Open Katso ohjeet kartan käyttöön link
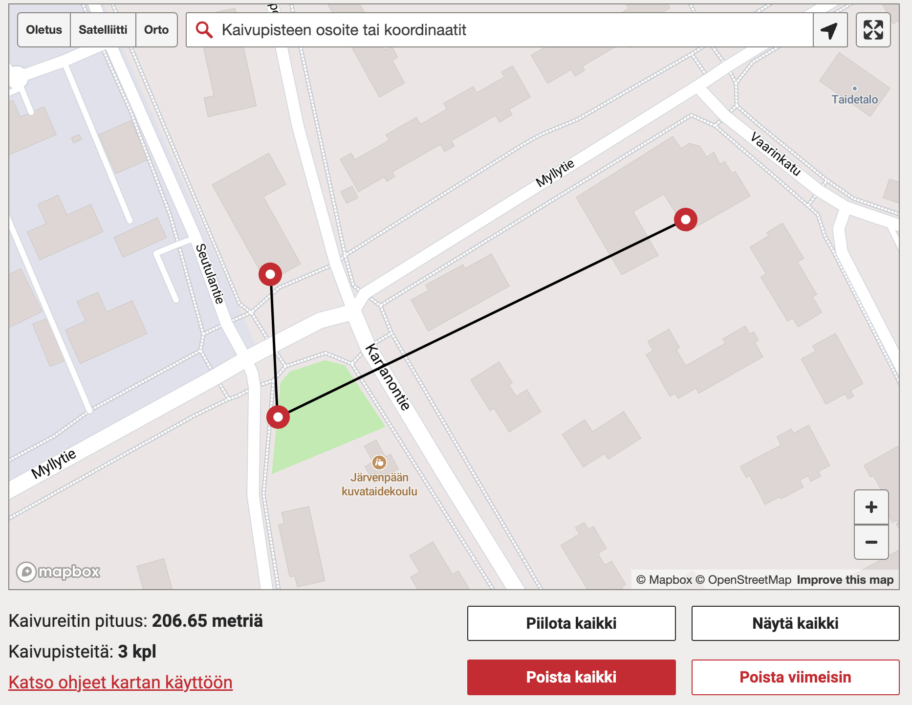The width and height of the screenshot is (912, 705). [x=120, y=682]
